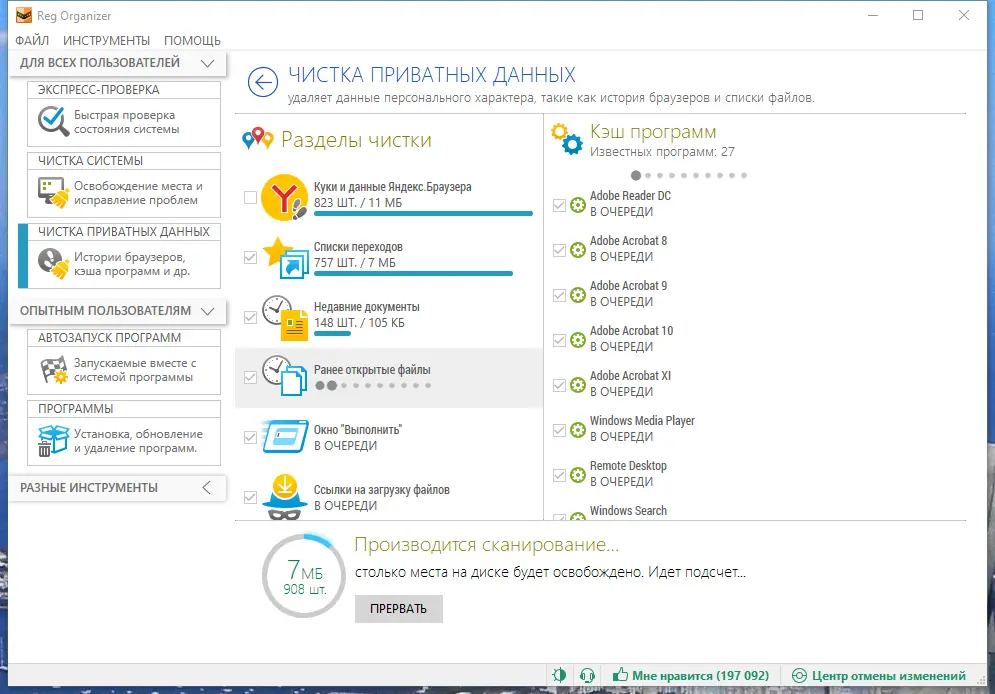Uncheck the Adobe Acrobat 8 checkbox
This screenshot has height=694, width=995.
pos(559,250)
